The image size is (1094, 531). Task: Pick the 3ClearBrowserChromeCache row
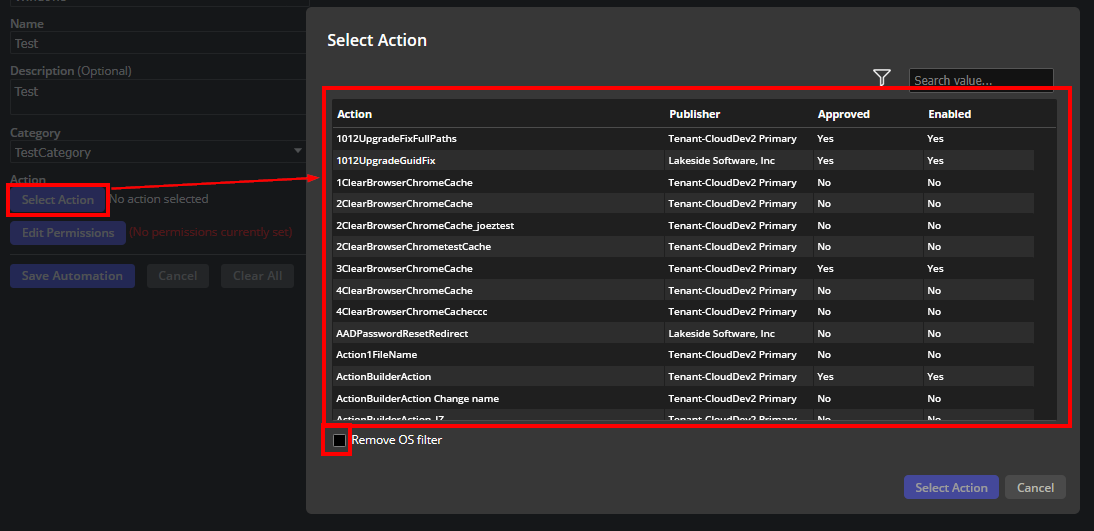pyautogui.click(x=404, y=268)
